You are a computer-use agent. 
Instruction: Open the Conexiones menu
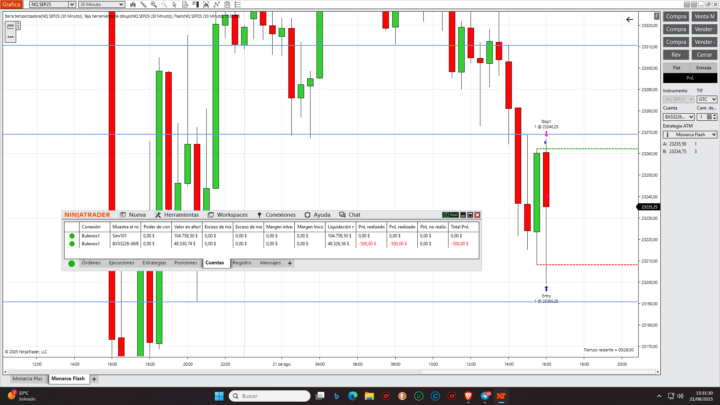coord(276,215)
